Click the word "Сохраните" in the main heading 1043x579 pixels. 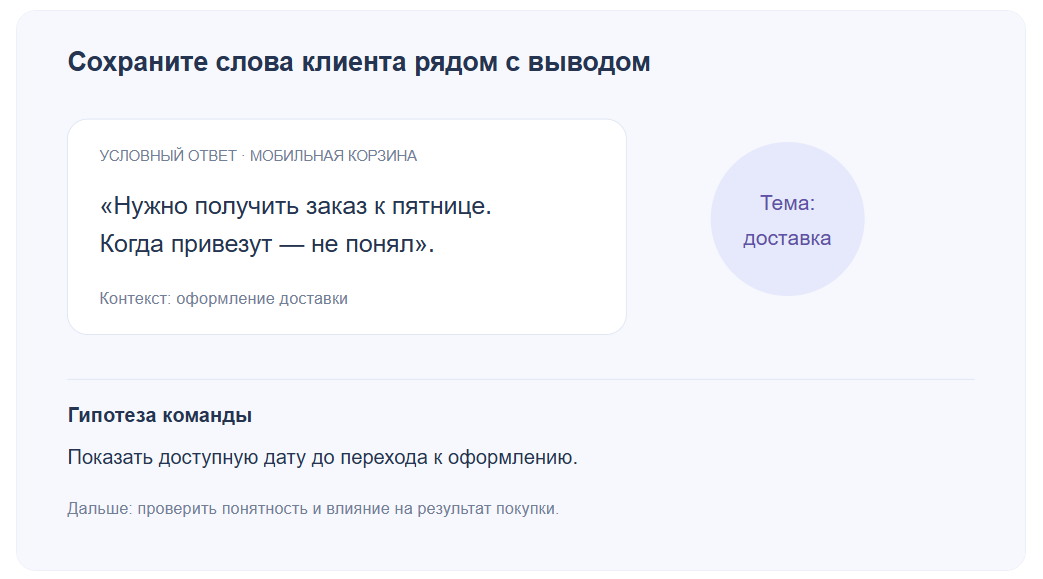134,62
